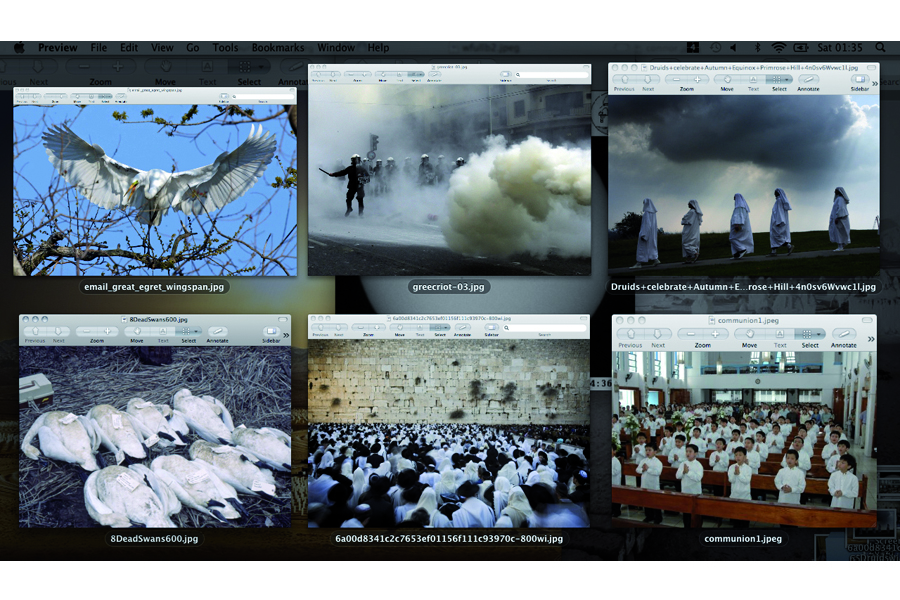Image resolution: width=900 pixels, height=600 pixels.
Task: Zoom in with plus in communion1.jpeg window
Action: pos(715,334)
